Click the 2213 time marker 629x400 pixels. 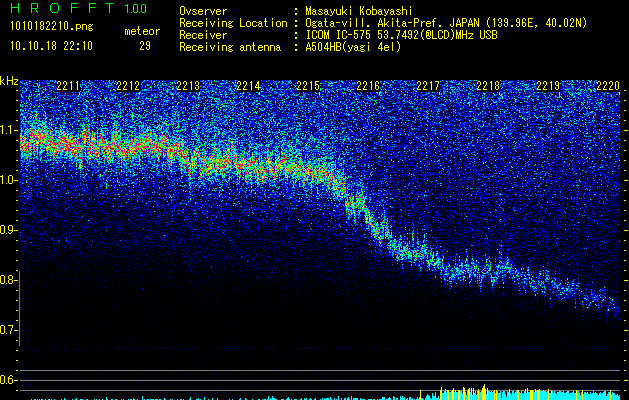tap(188, 86)
